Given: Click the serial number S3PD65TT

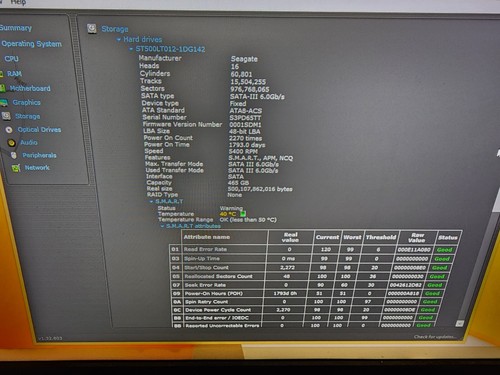Looking at the screenshot, I should (x=245, y=118).
